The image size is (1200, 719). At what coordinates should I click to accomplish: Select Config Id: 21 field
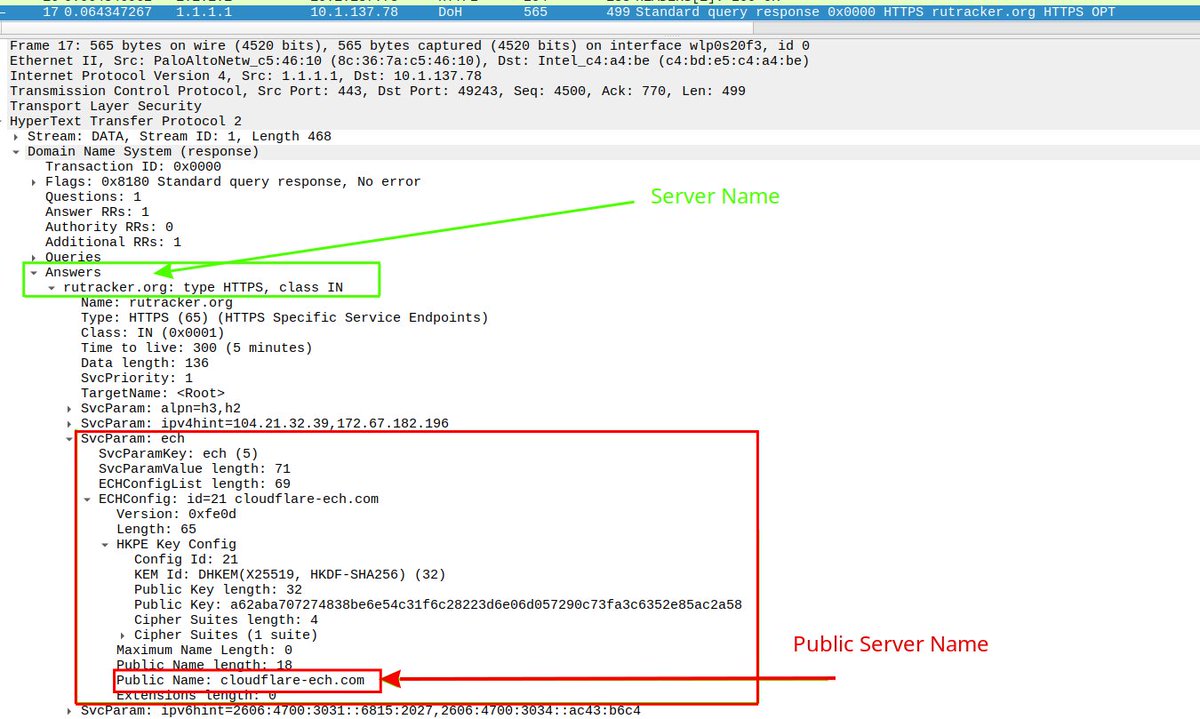[x=187, y=559]
